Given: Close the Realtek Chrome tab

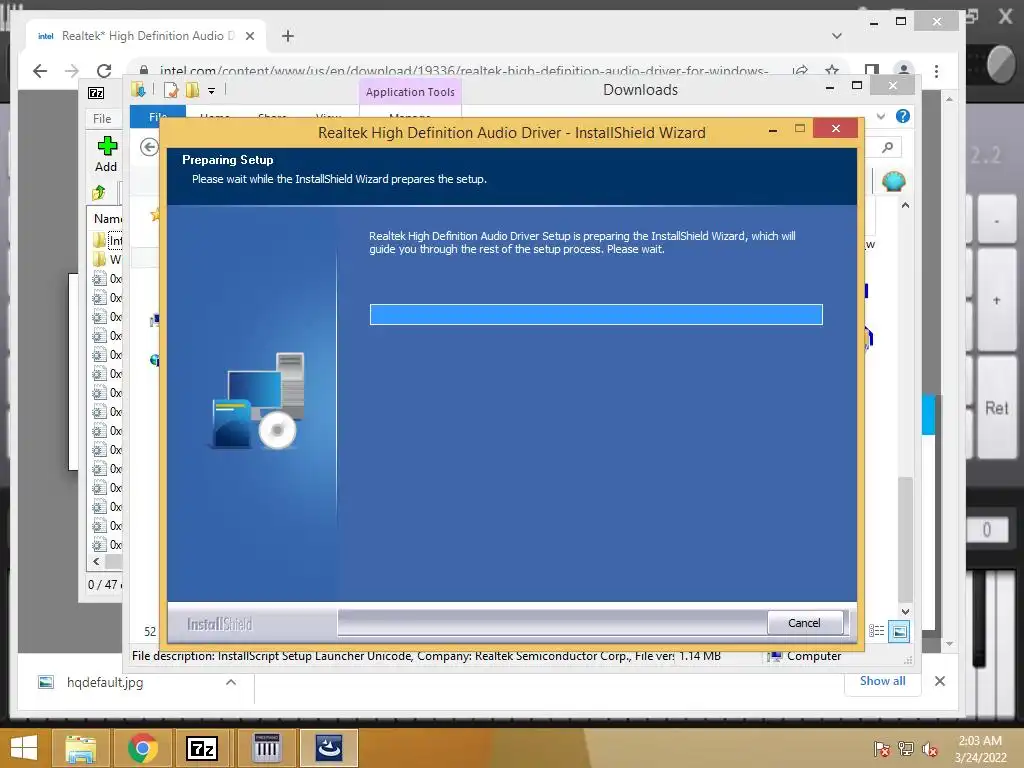Looking at the screenshot, I should click(249, 36).
